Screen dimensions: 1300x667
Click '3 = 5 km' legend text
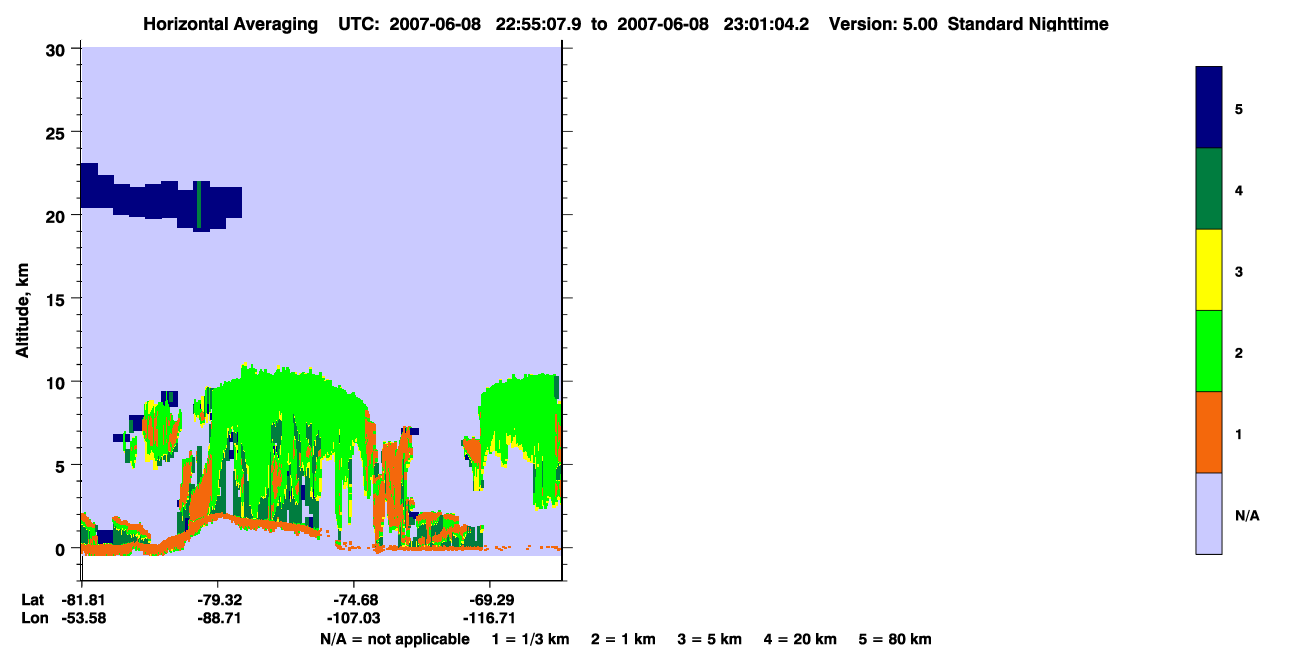point(711,639)
